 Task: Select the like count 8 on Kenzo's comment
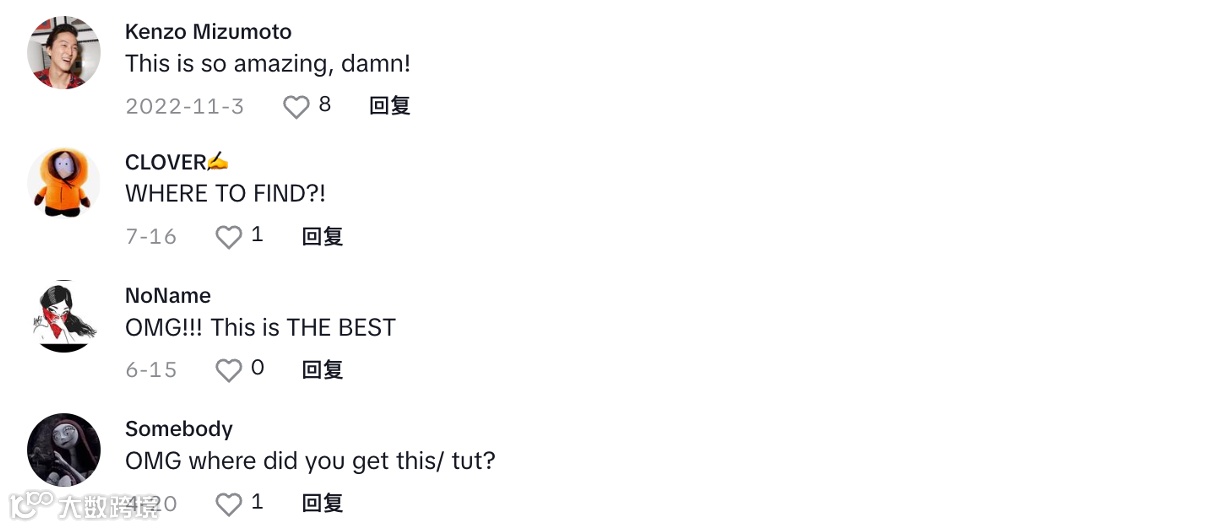tap(325, 104)
